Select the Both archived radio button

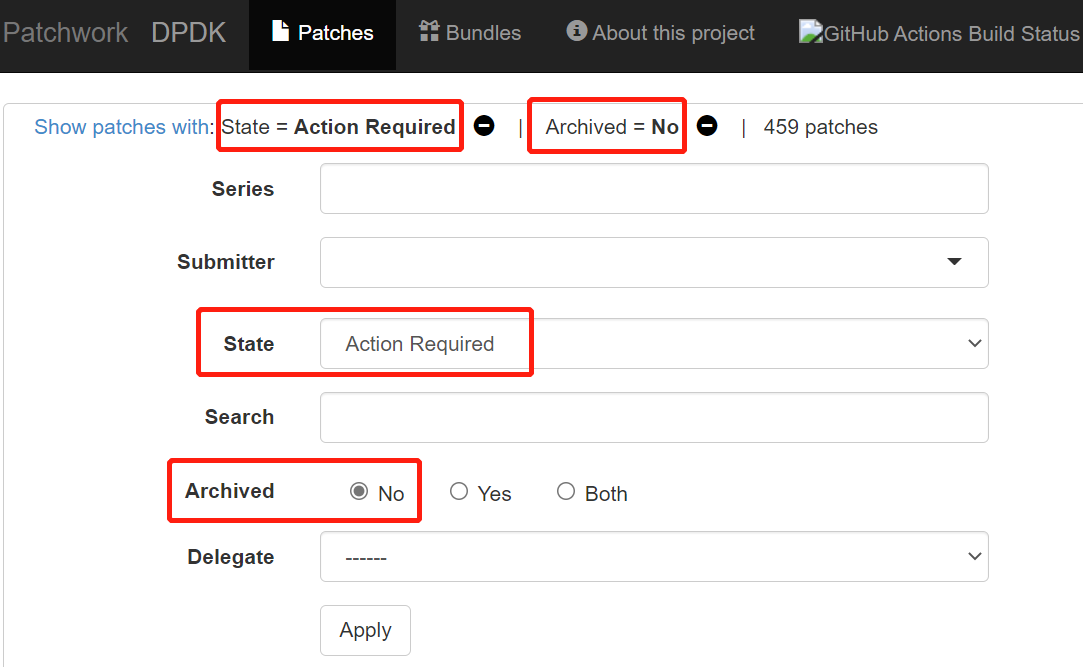coord(566,491)
